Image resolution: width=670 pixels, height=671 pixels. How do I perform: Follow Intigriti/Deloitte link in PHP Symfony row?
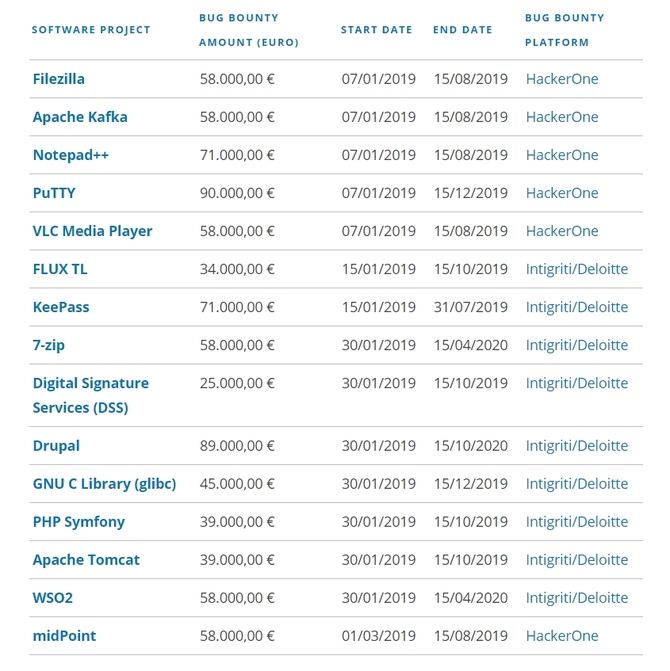(577, 522)
